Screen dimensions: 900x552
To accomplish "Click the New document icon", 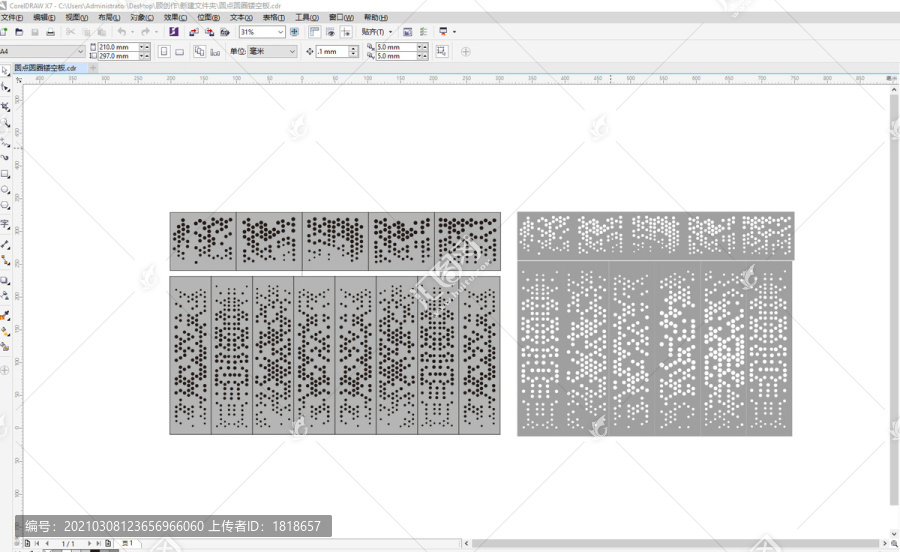I will 3,32.
